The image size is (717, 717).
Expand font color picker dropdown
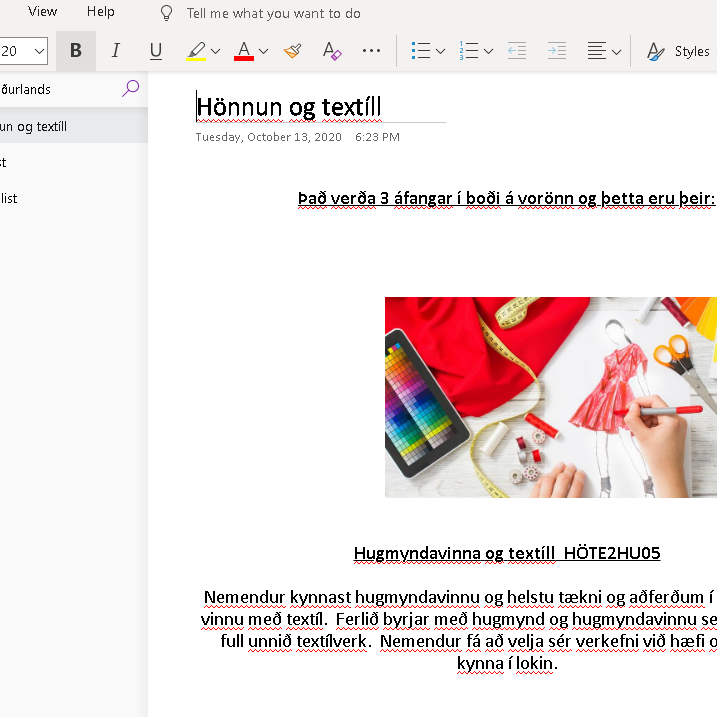pos(264,51)
